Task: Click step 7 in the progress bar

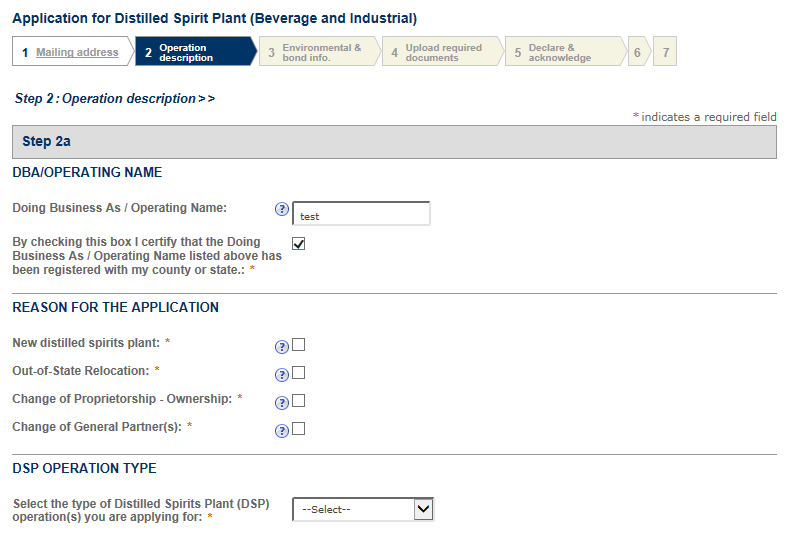Action: coord(665,52)
